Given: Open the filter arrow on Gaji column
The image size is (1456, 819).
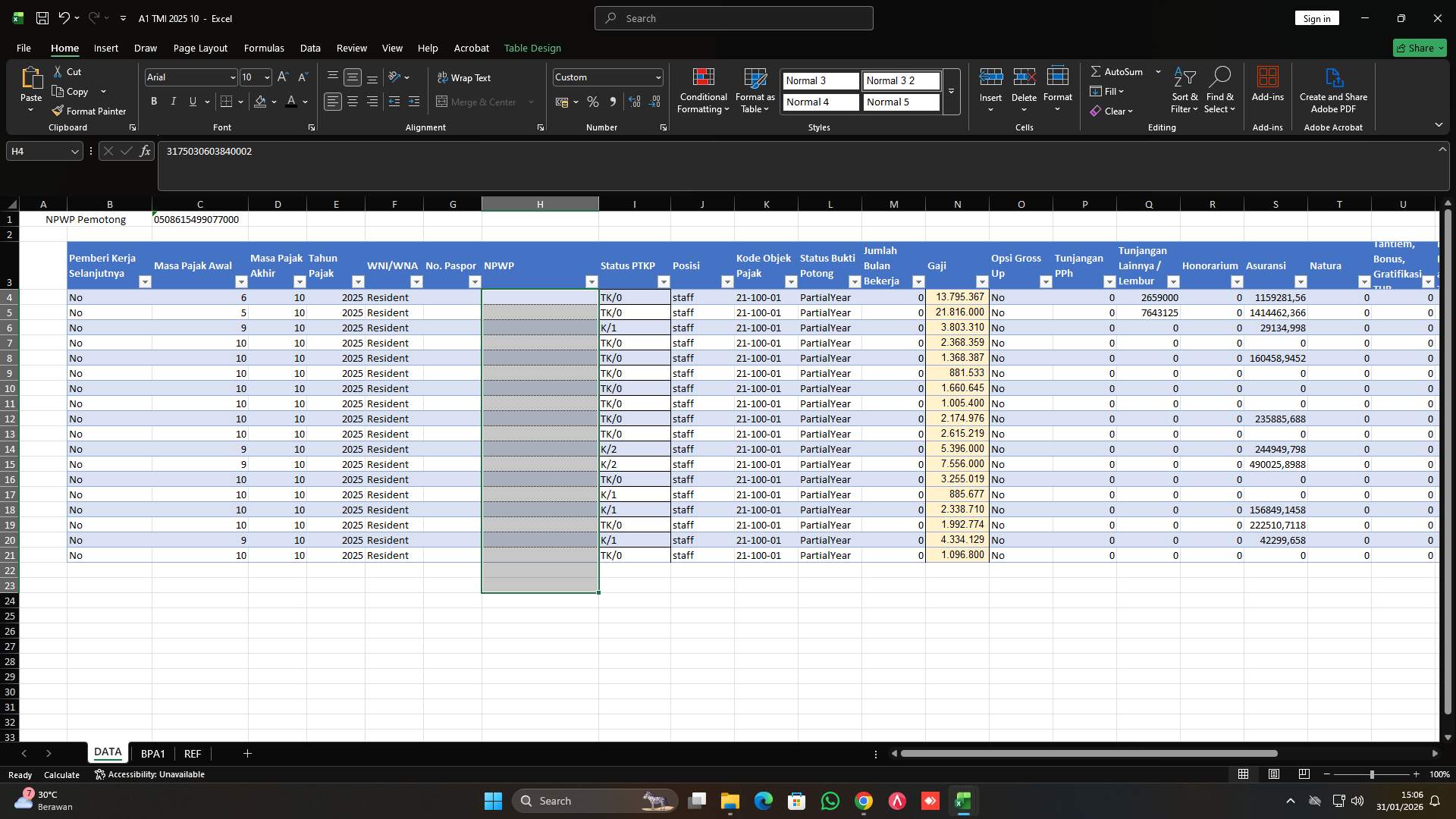Looking at the screenshot, I should click(983, 281).
